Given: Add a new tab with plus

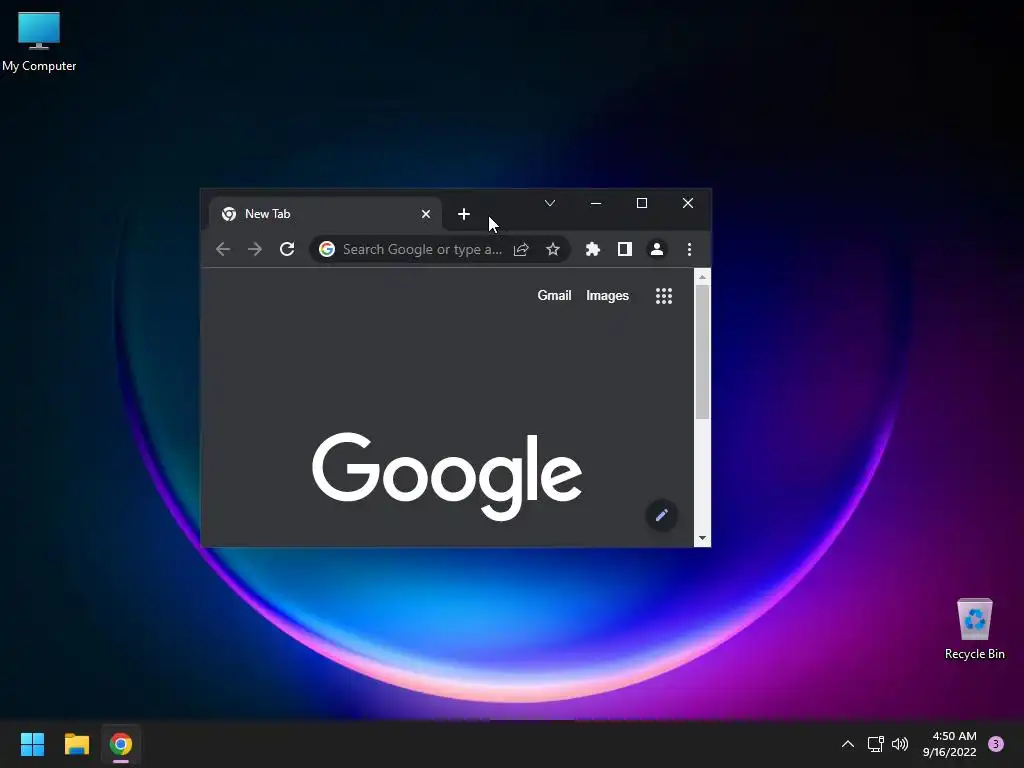Looking at the screenshot, I should coord(464,214).
